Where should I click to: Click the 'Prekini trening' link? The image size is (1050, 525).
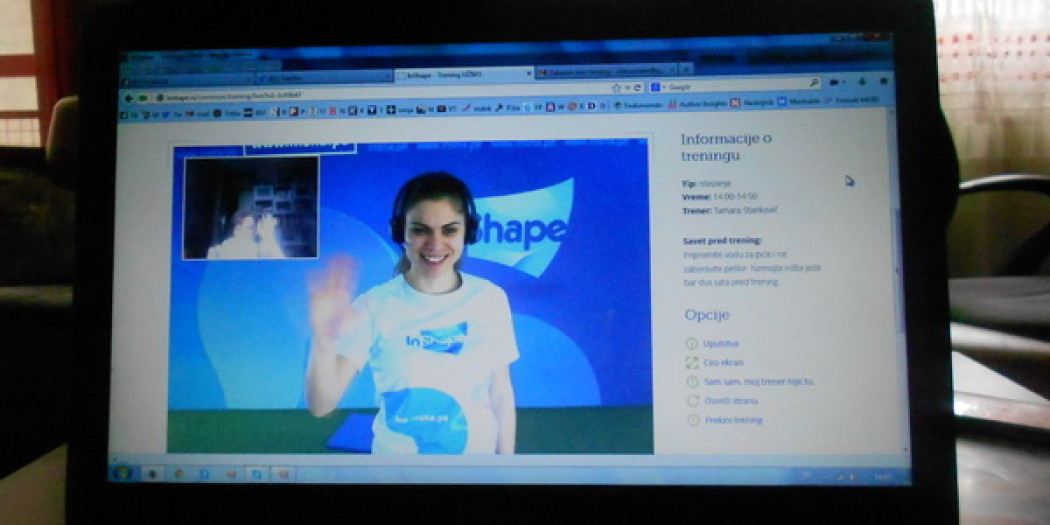click(733, 420)
